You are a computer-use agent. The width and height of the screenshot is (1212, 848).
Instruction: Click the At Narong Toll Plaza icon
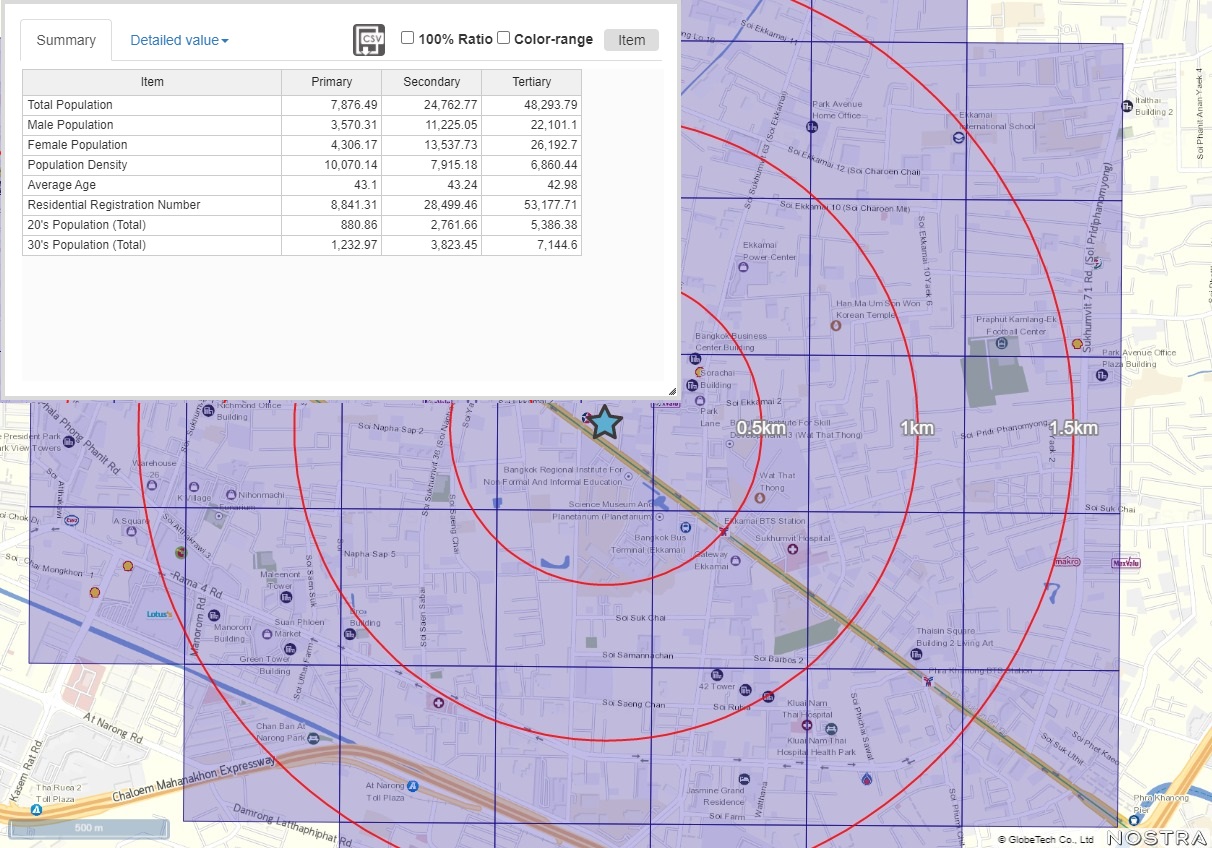[412, 786]
